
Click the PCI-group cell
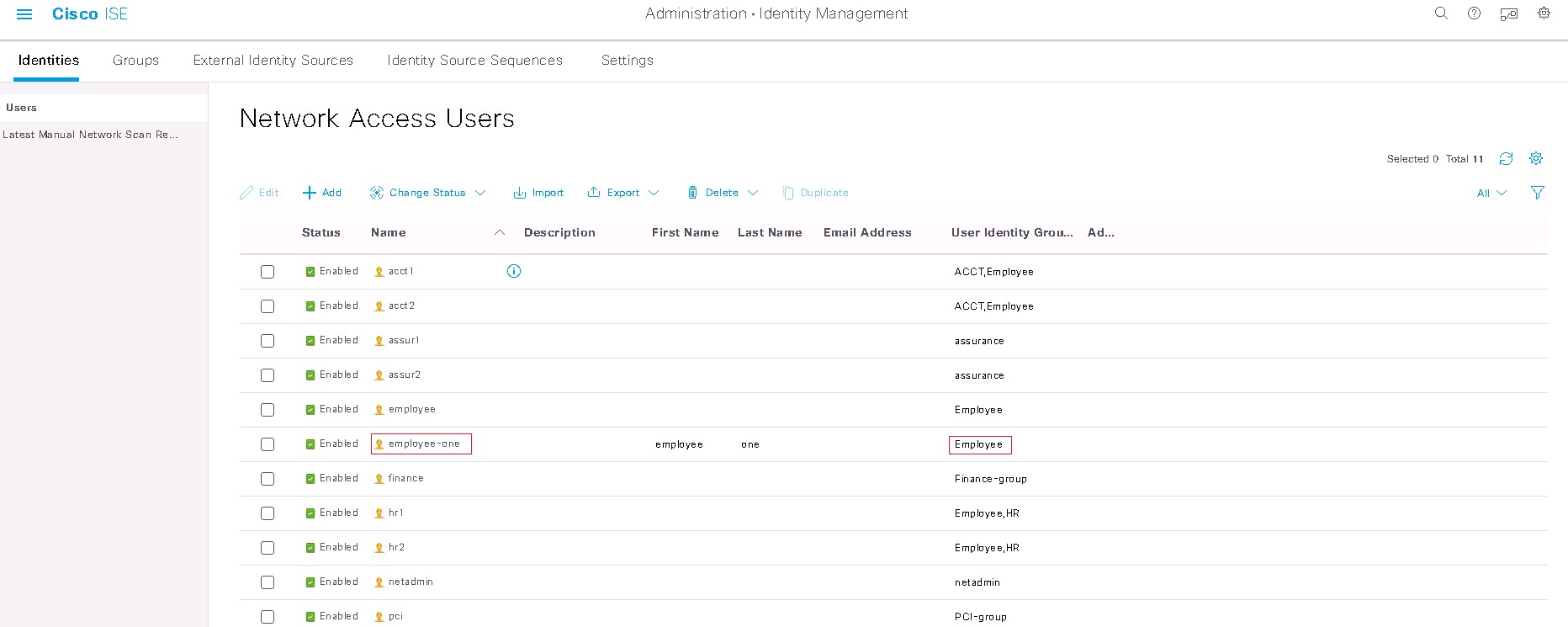pyautogui.click(x=981, y=617)
